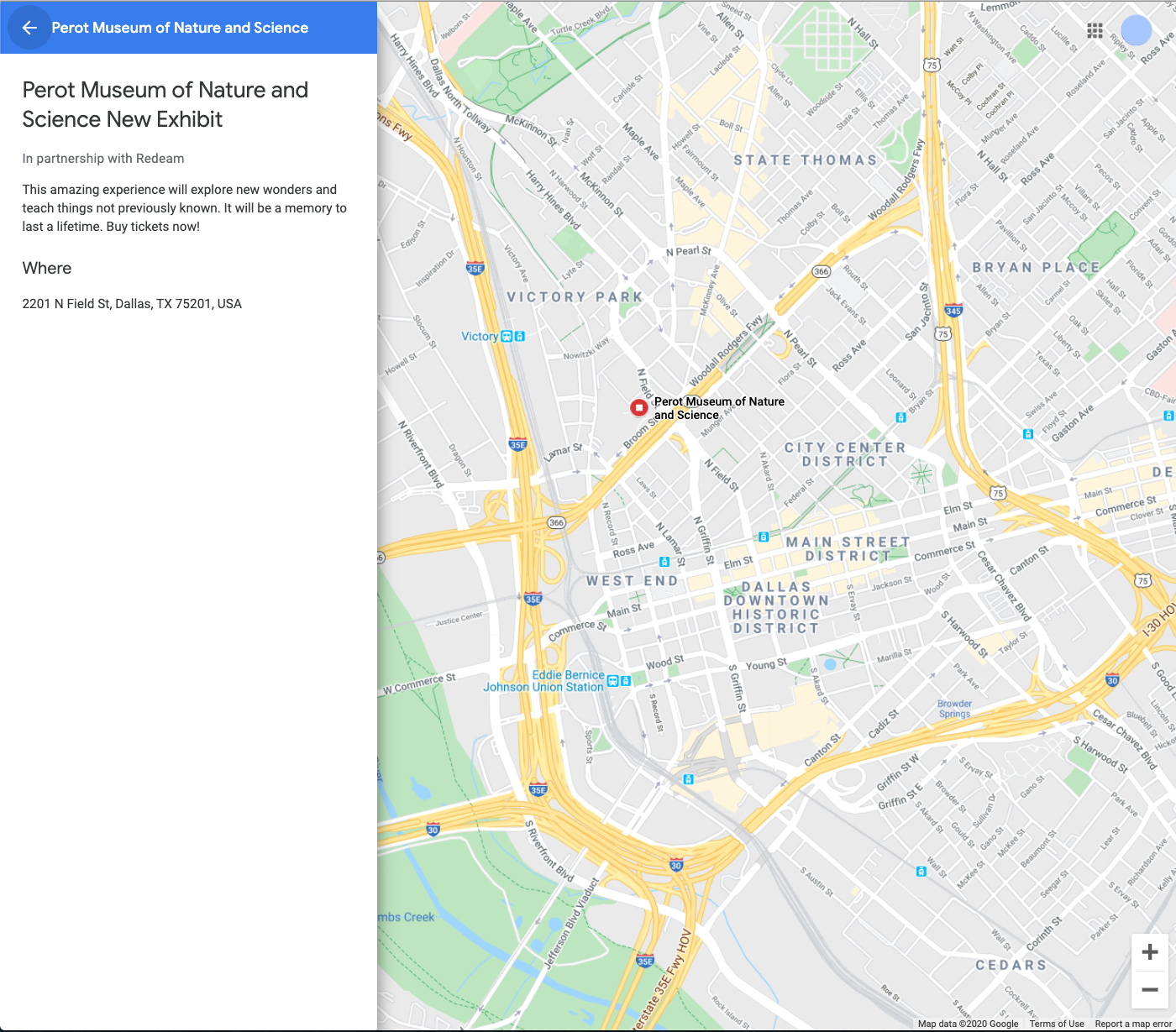The width and height of the screenshot is (1176, 1032).
Task: Click the 35E shield near Inspiration Dr
Action: [x=475, y=269]
